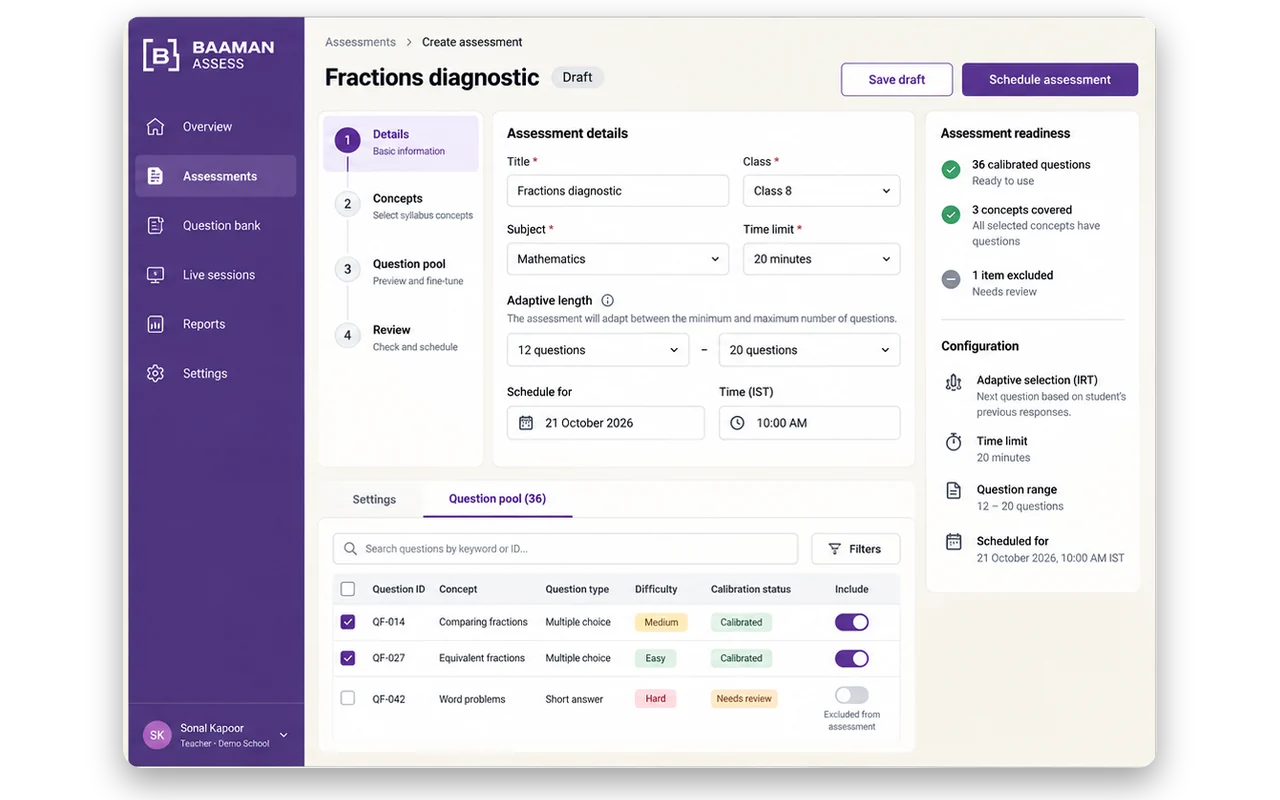Click the SK user avatar

coord(157,735)
